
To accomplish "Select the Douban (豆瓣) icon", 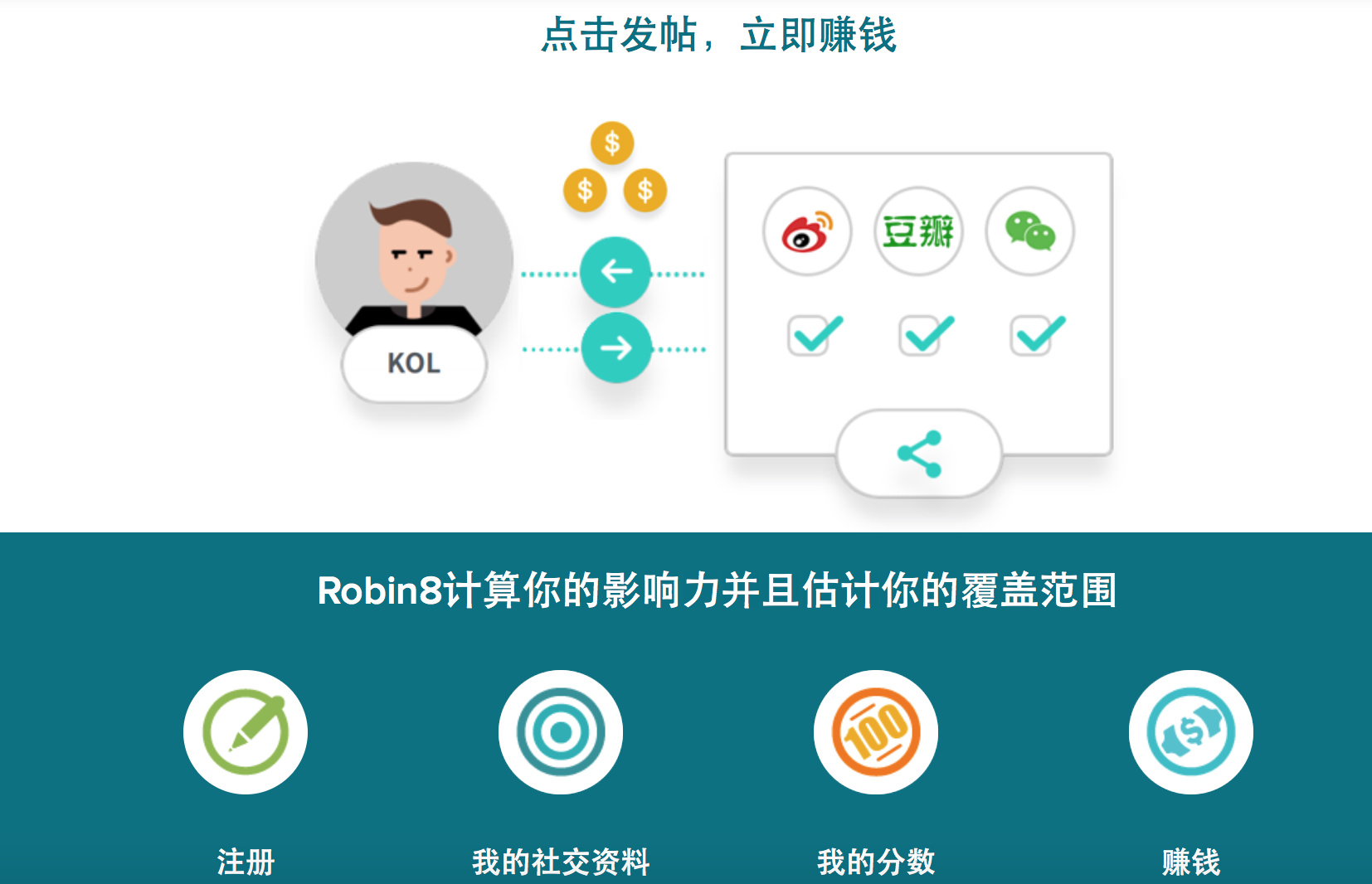I will tap(918, 231).
